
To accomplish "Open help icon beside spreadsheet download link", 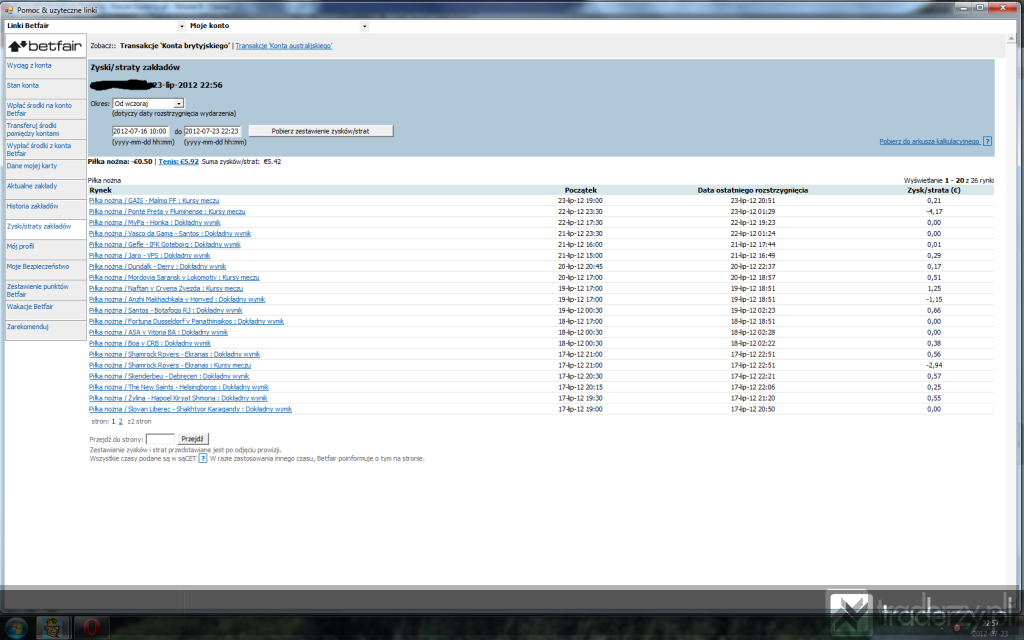I will pyautogui.click(x=987, y=141).
